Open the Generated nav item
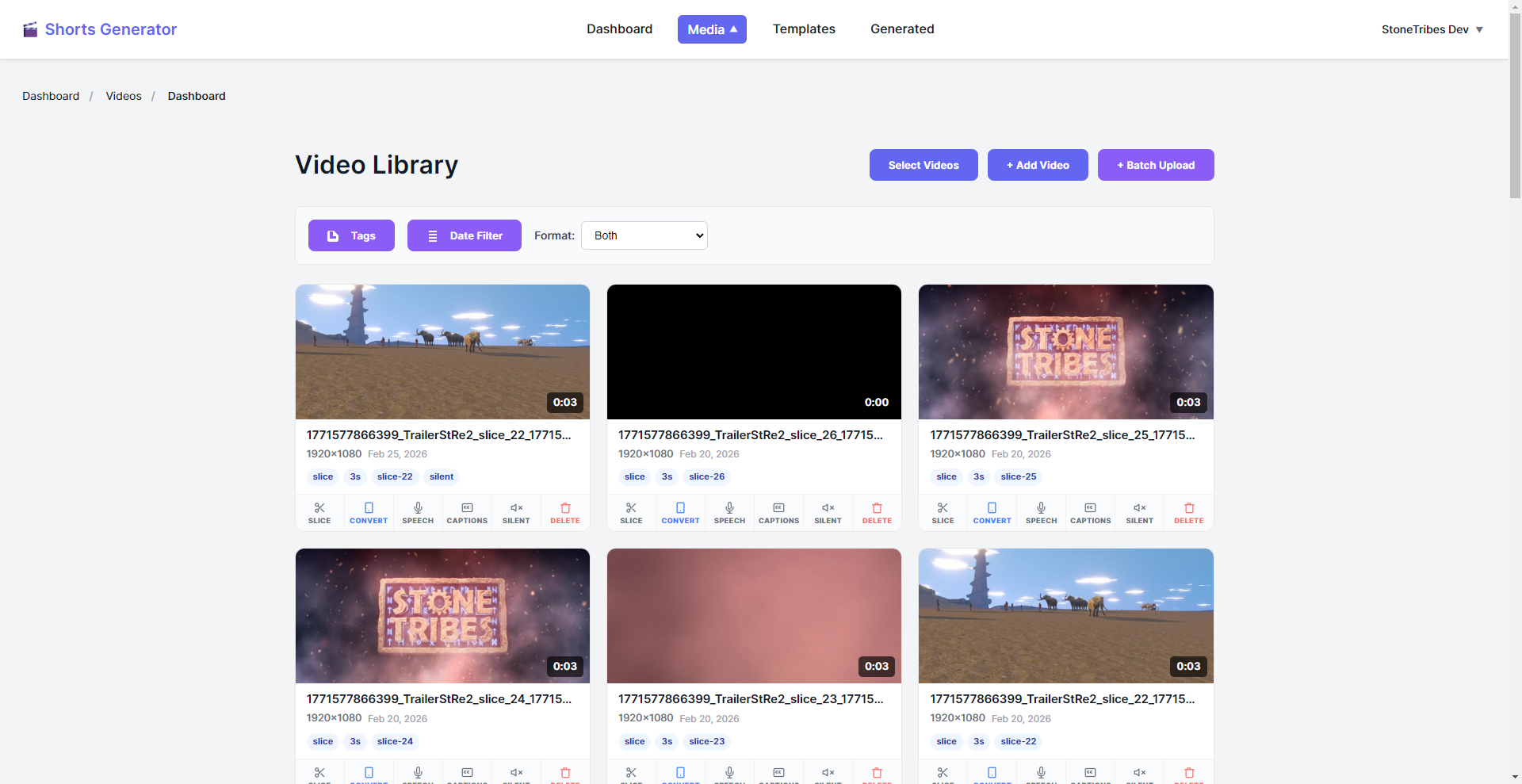 pyautogui.click(x=902, y=29)
